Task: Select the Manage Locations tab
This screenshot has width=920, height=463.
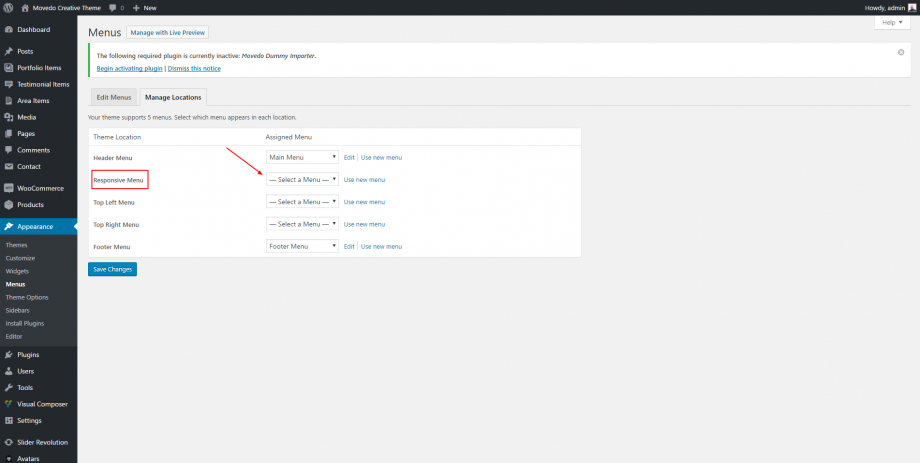Action: coord(173,97)
